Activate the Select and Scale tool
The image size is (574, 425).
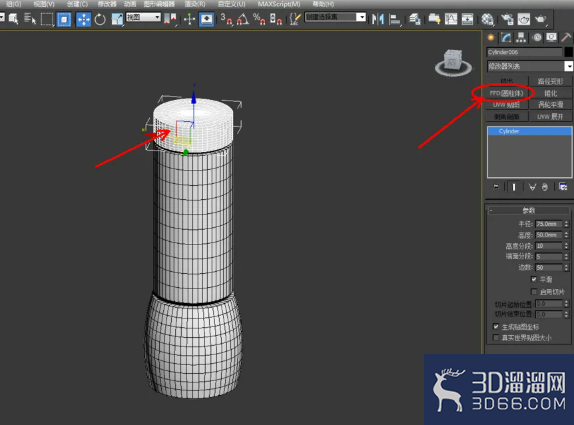point(117,19)
